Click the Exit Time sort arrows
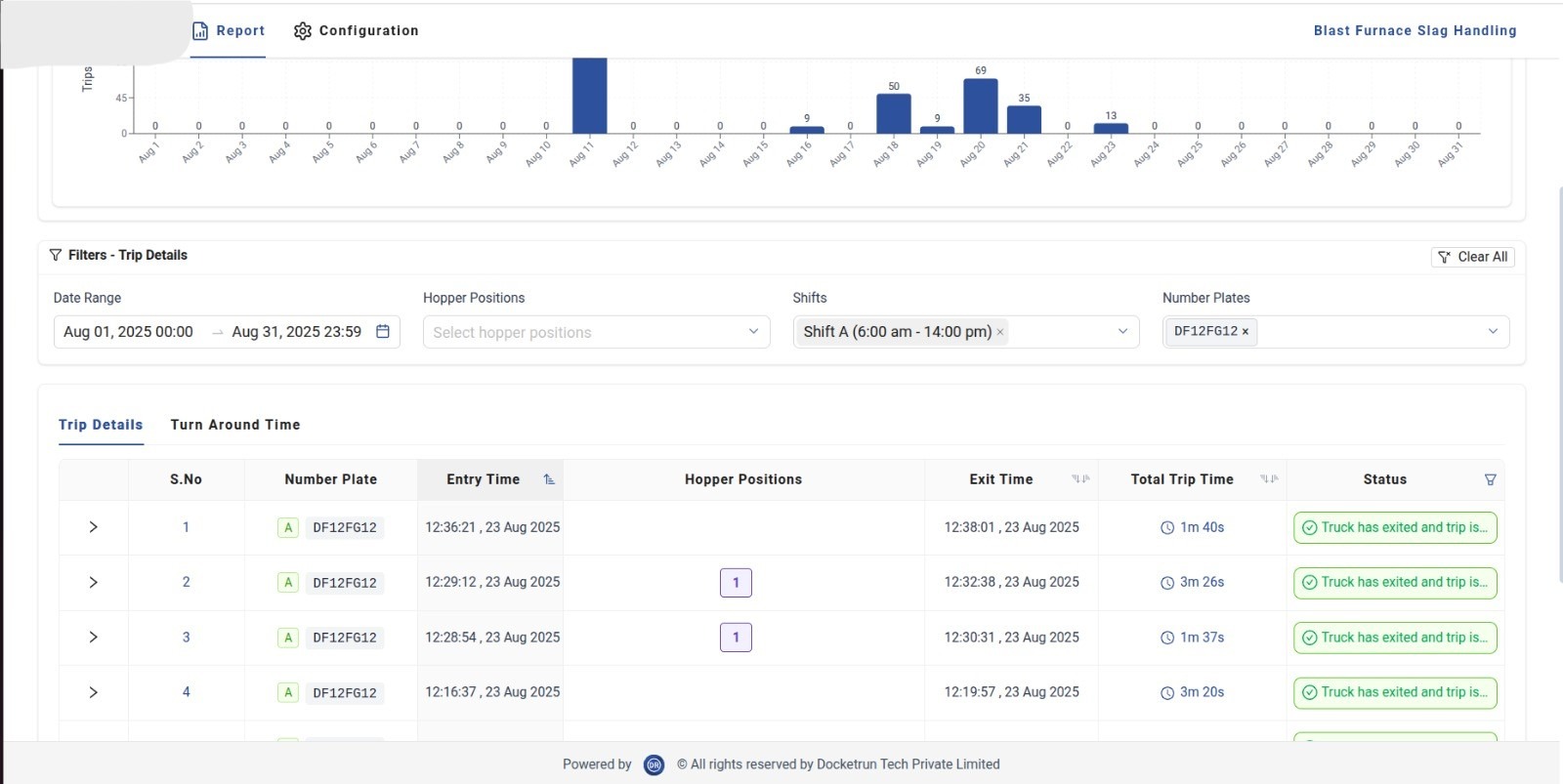 pos(1079,479)
